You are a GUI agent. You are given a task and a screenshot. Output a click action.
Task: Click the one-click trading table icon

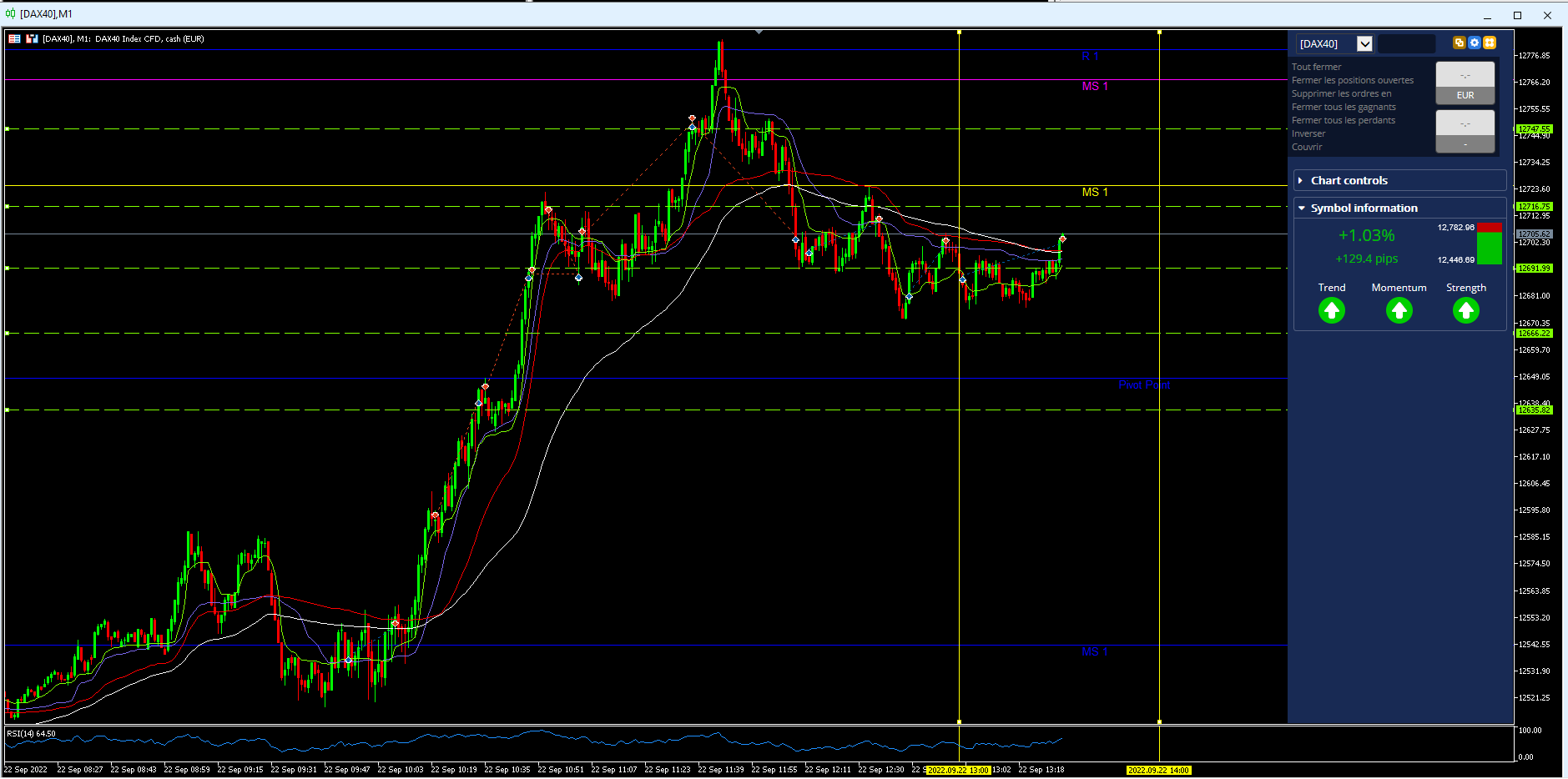tap(14, 38)
